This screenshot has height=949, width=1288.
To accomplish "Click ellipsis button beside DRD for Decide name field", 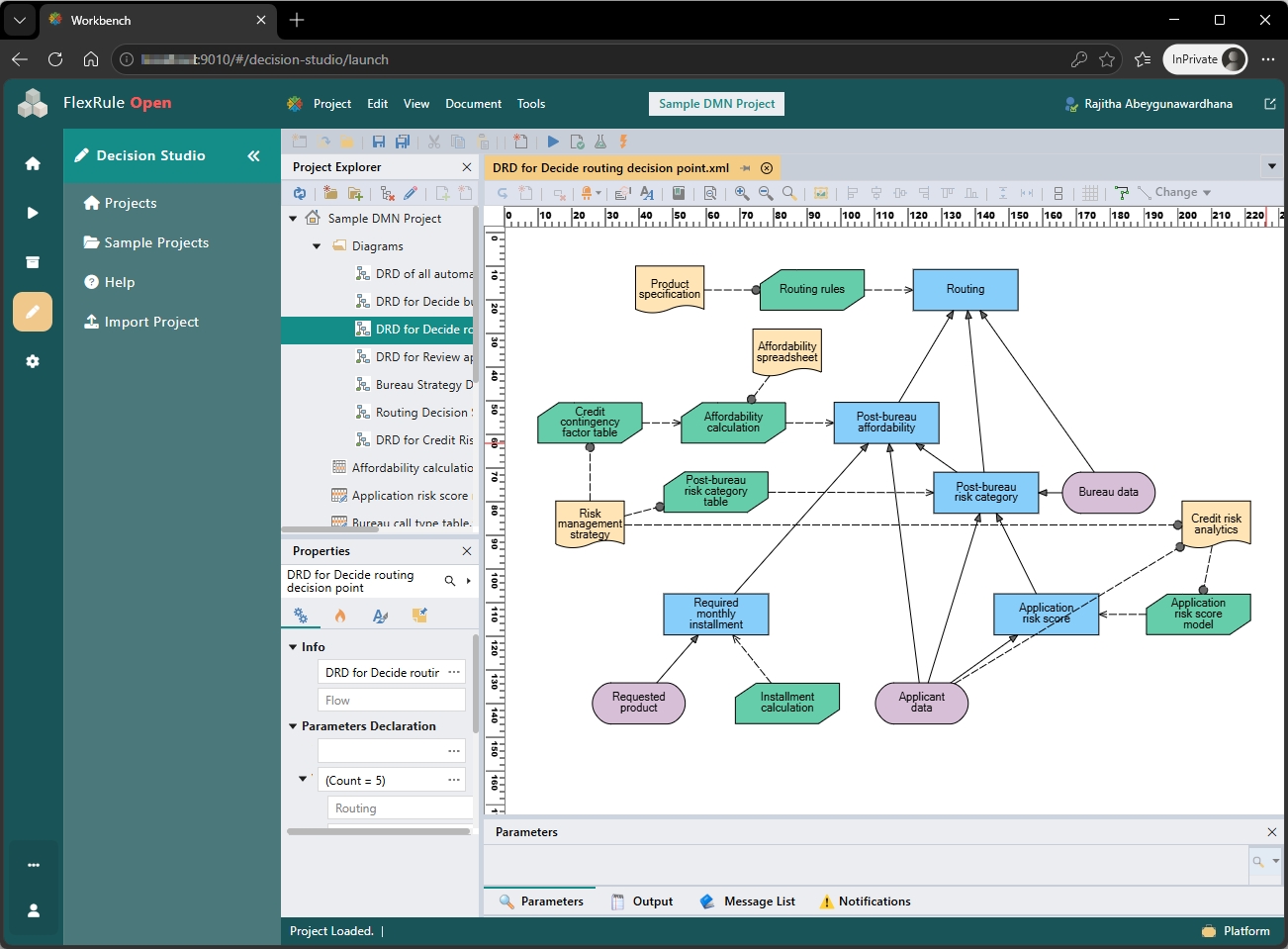I will [454, 672].
